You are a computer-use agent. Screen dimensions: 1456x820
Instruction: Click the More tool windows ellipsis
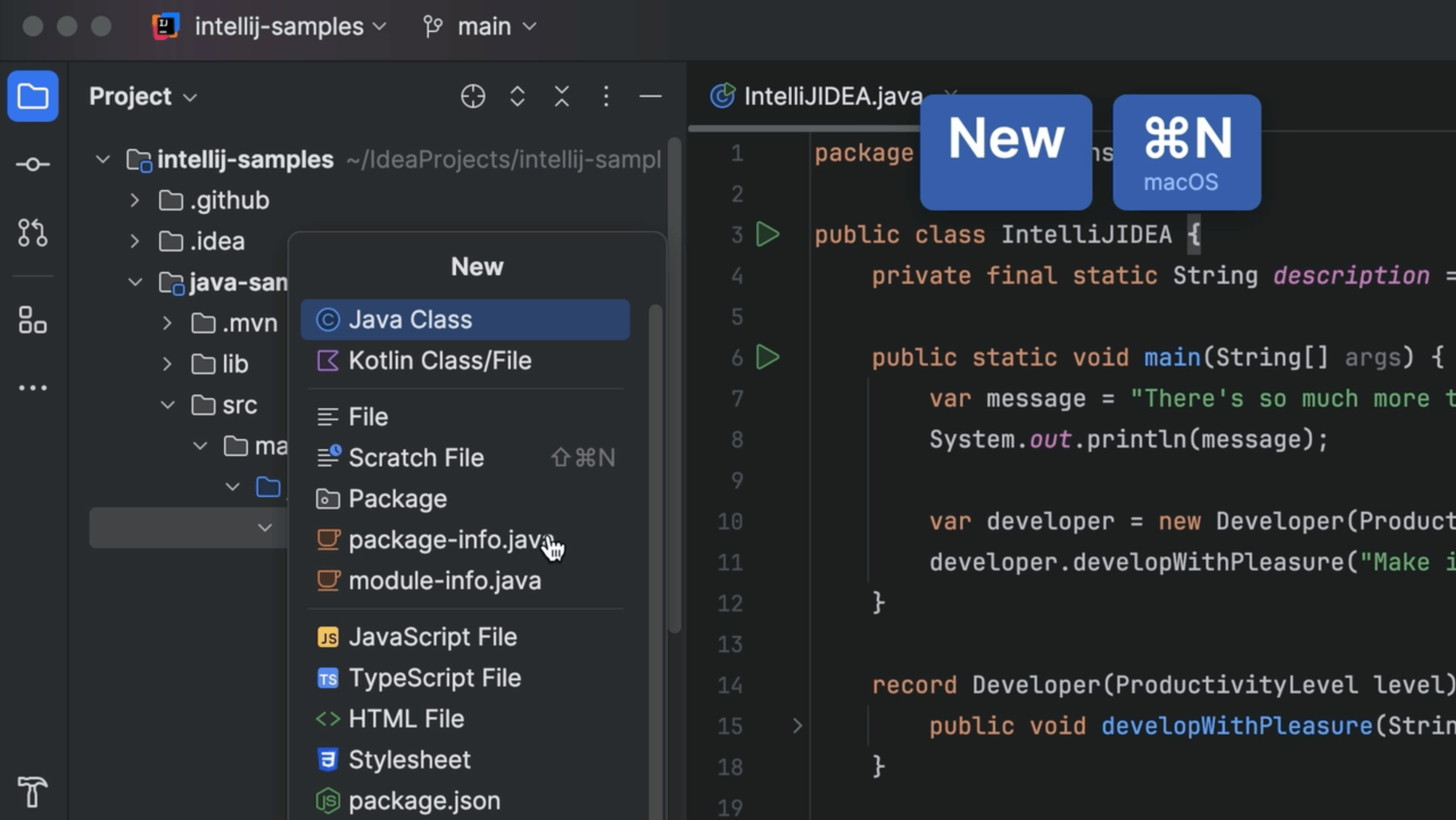click(x=32, y=388)
